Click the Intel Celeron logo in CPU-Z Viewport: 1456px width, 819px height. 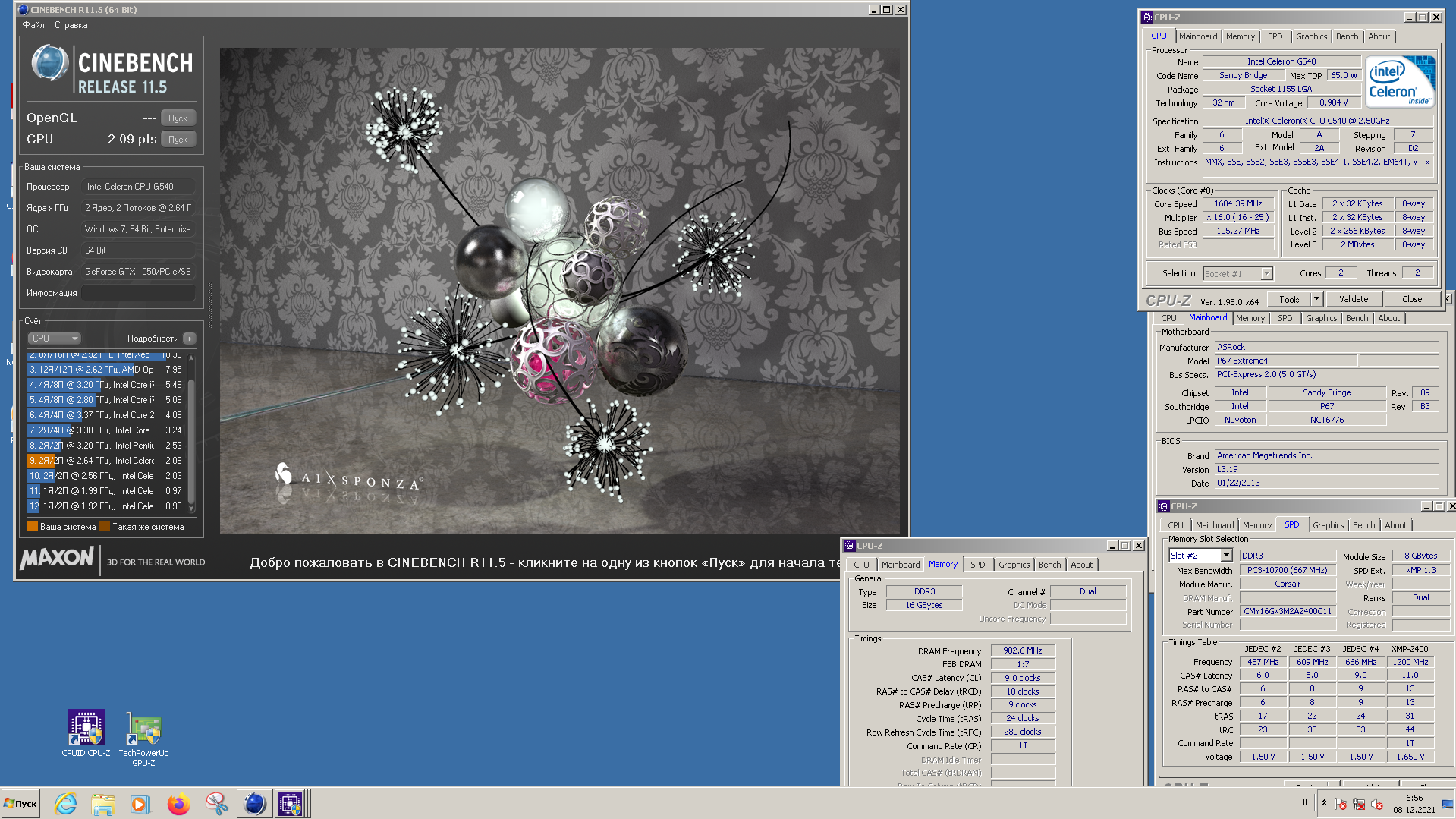point(1400,81)
